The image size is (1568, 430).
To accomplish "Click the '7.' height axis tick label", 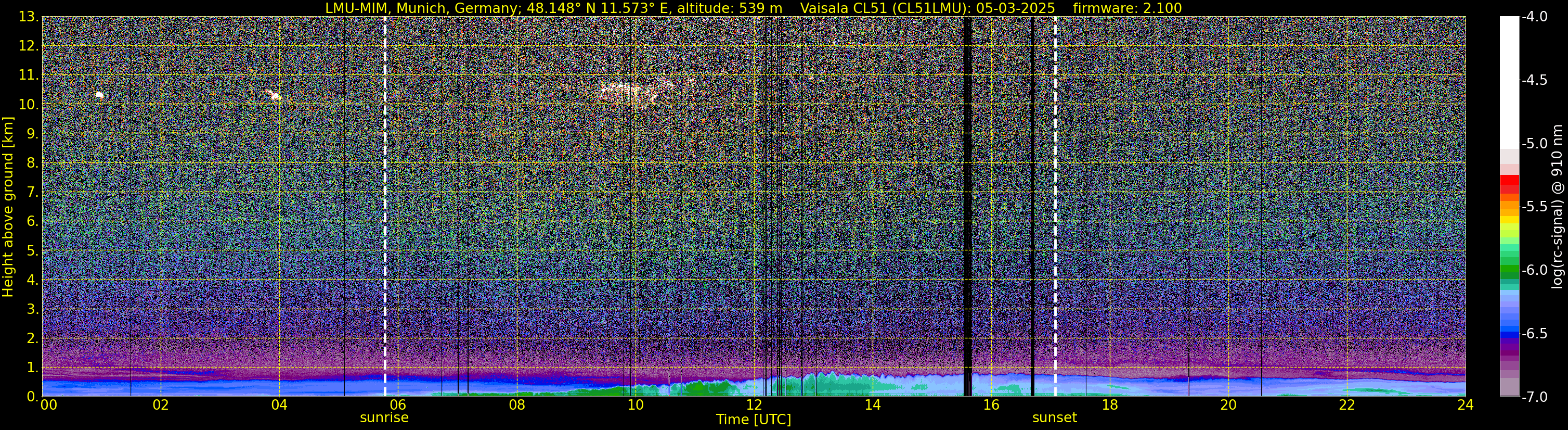I will coord(33,192).
